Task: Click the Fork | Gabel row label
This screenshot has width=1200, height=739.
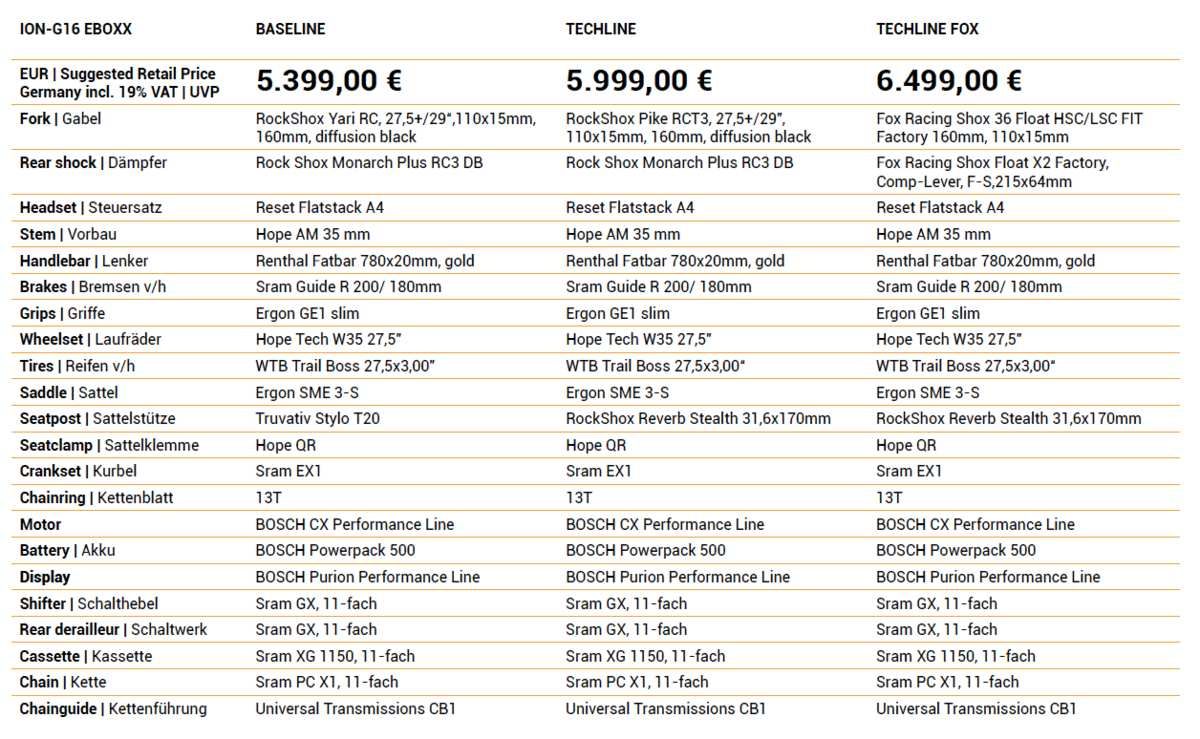Action: point(60,119)
